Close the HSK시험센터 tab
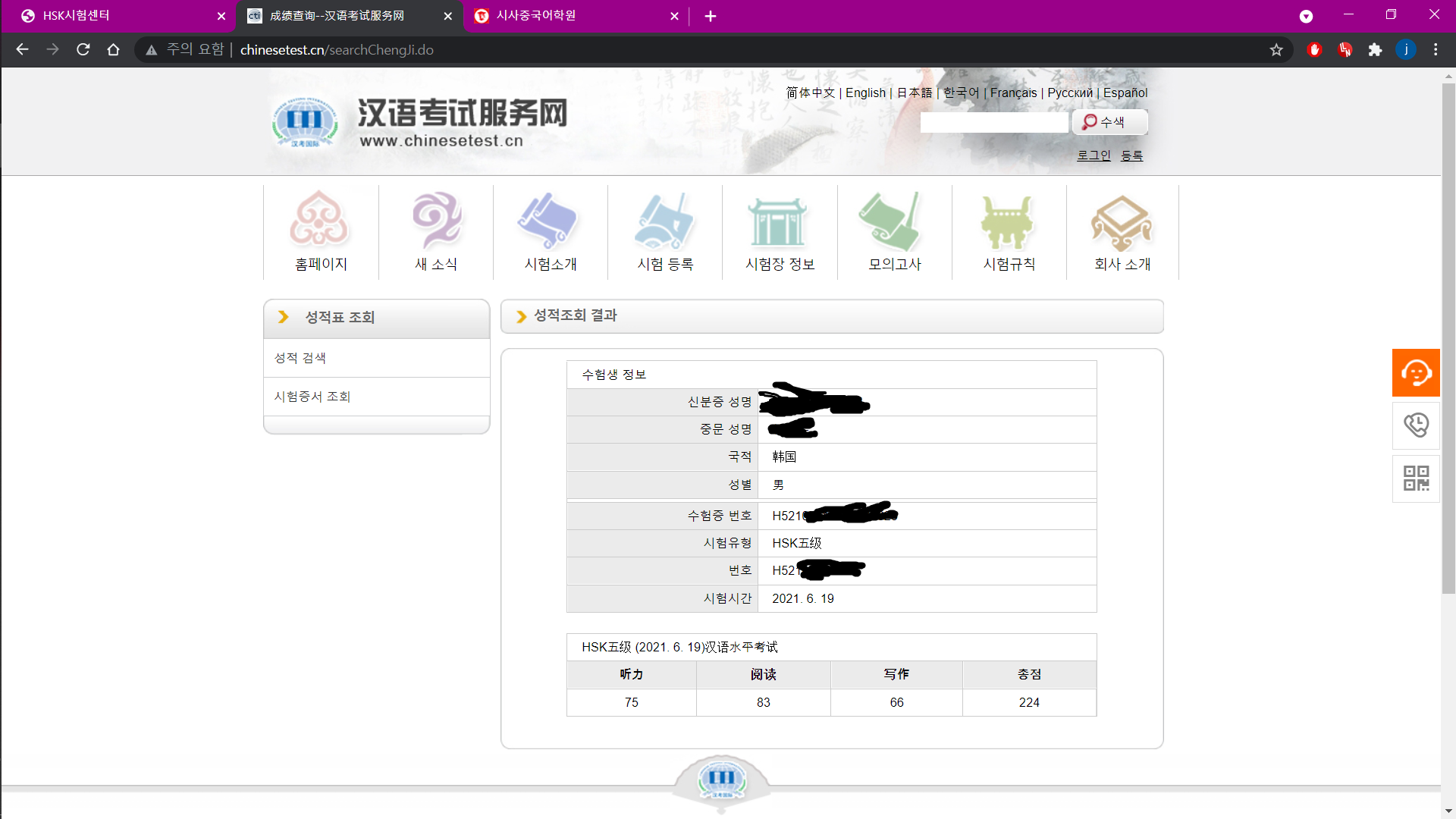This screenshot has height=819, width=1456. tap(221, 16)
